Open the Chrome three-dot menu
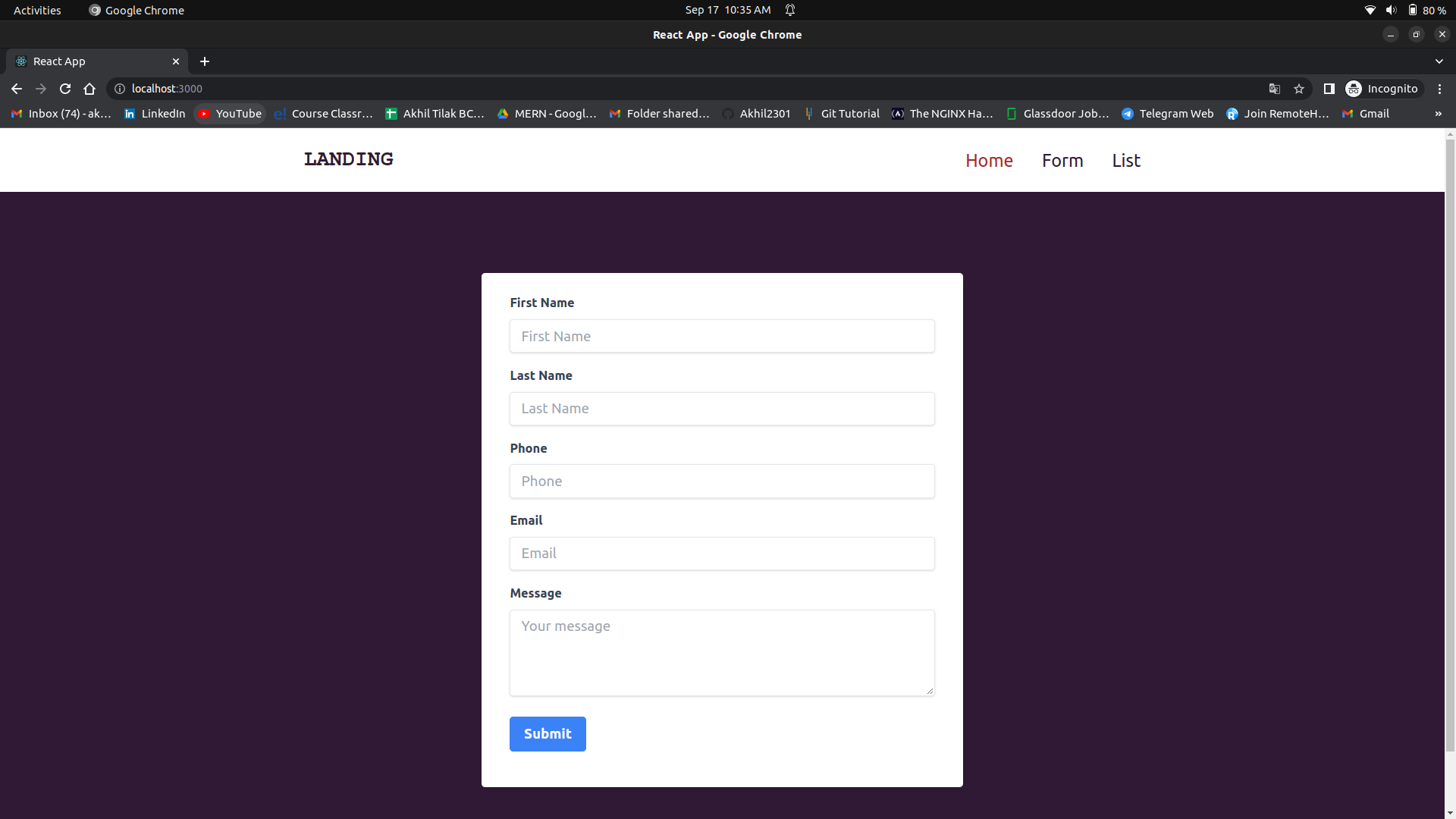This screenshot has height=819, width=1456. pos(1440,89)
